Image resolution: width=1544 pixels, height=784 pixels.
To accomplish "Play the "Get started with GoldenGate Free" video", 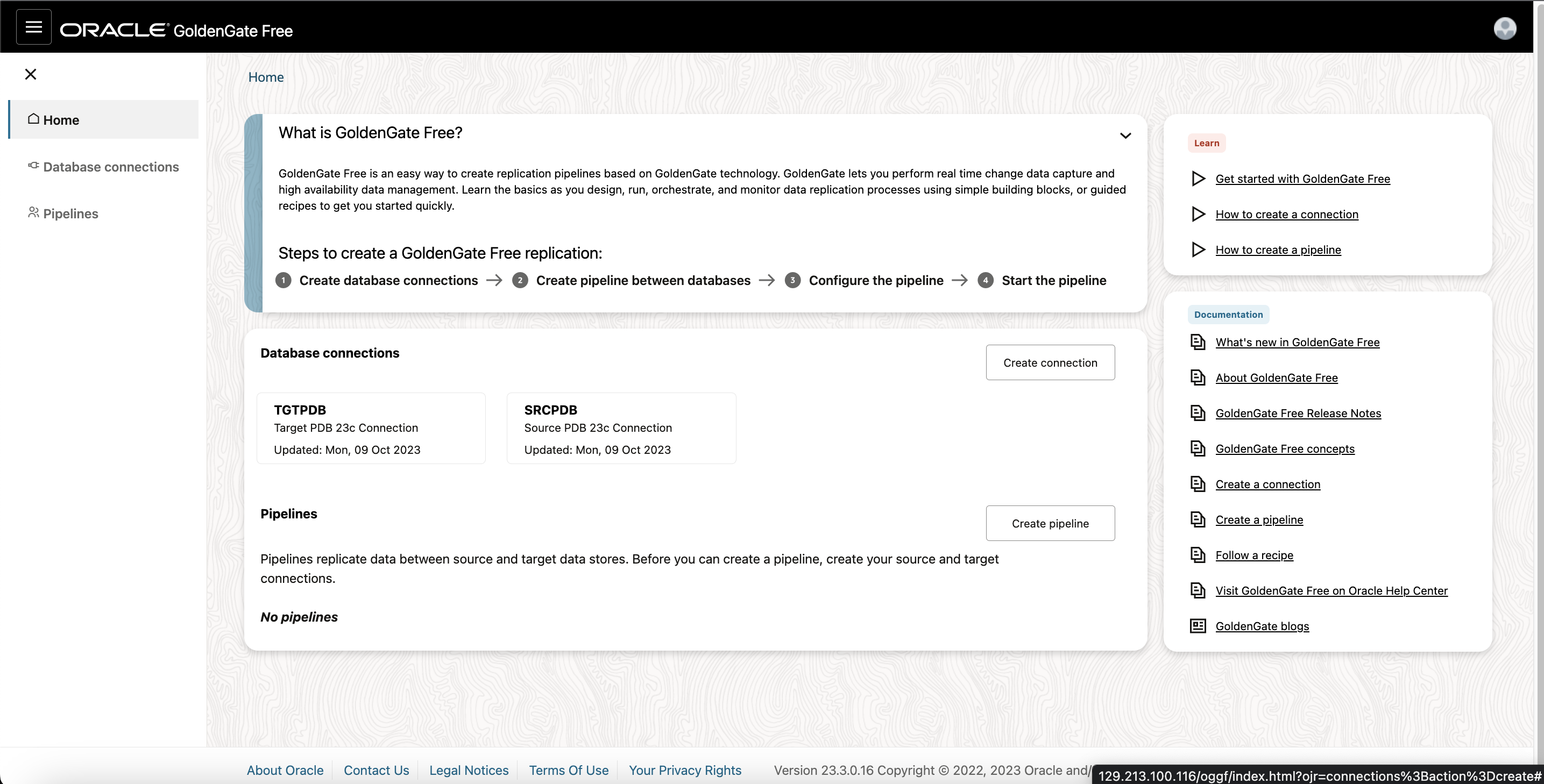I will (1198, 179).
